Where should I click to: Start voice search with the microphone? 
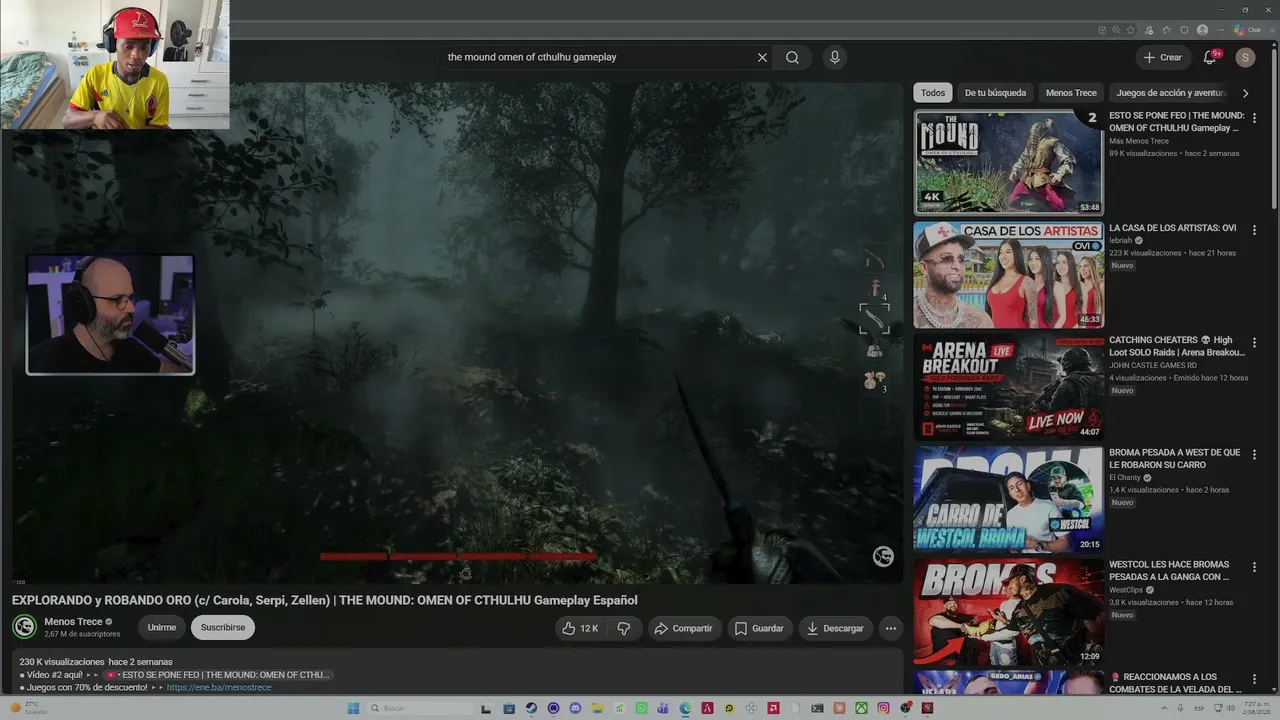(835, 58)
